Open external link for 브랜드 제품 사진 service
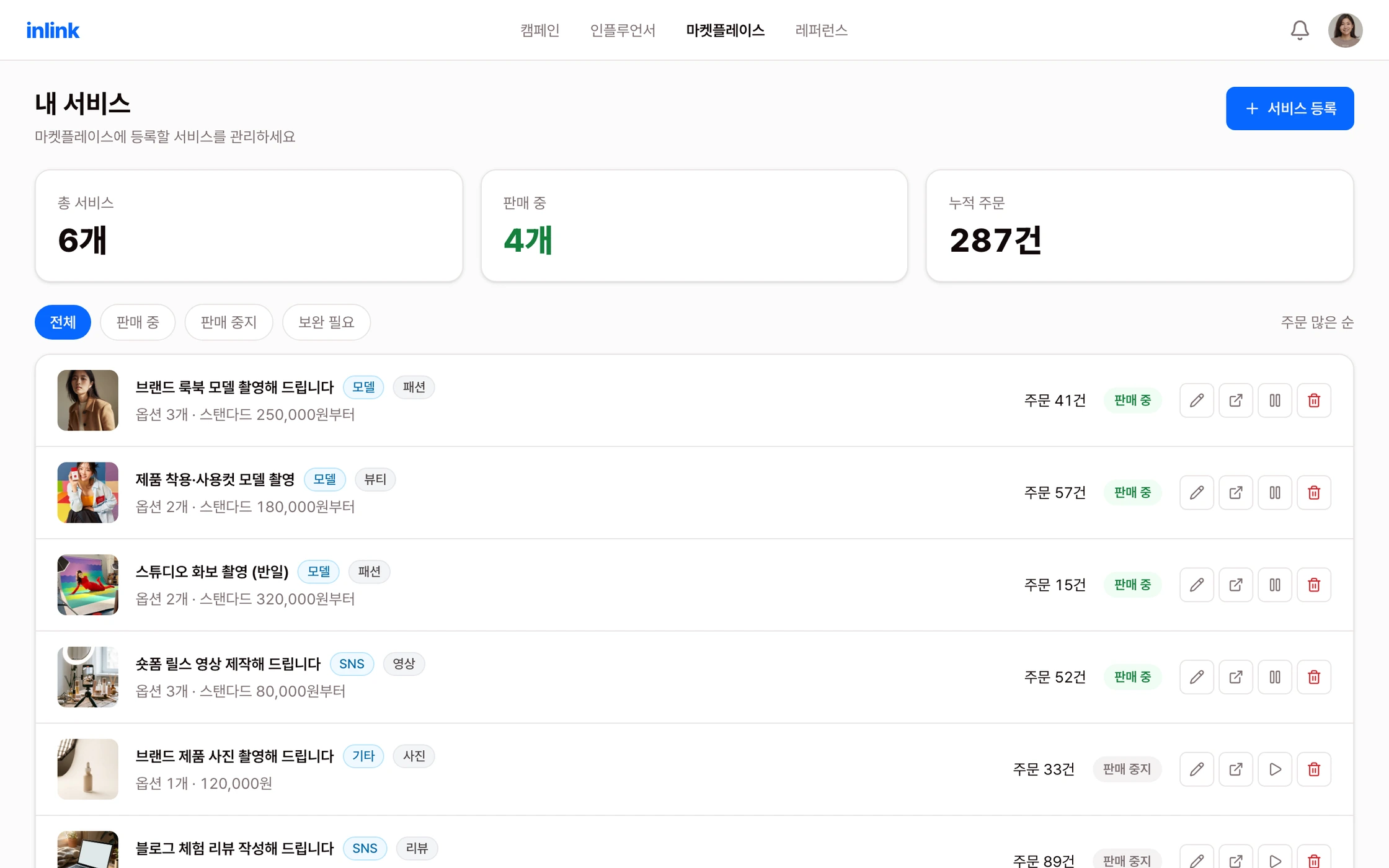The width and height of the screenshot is (1389, 868). 1236,769
